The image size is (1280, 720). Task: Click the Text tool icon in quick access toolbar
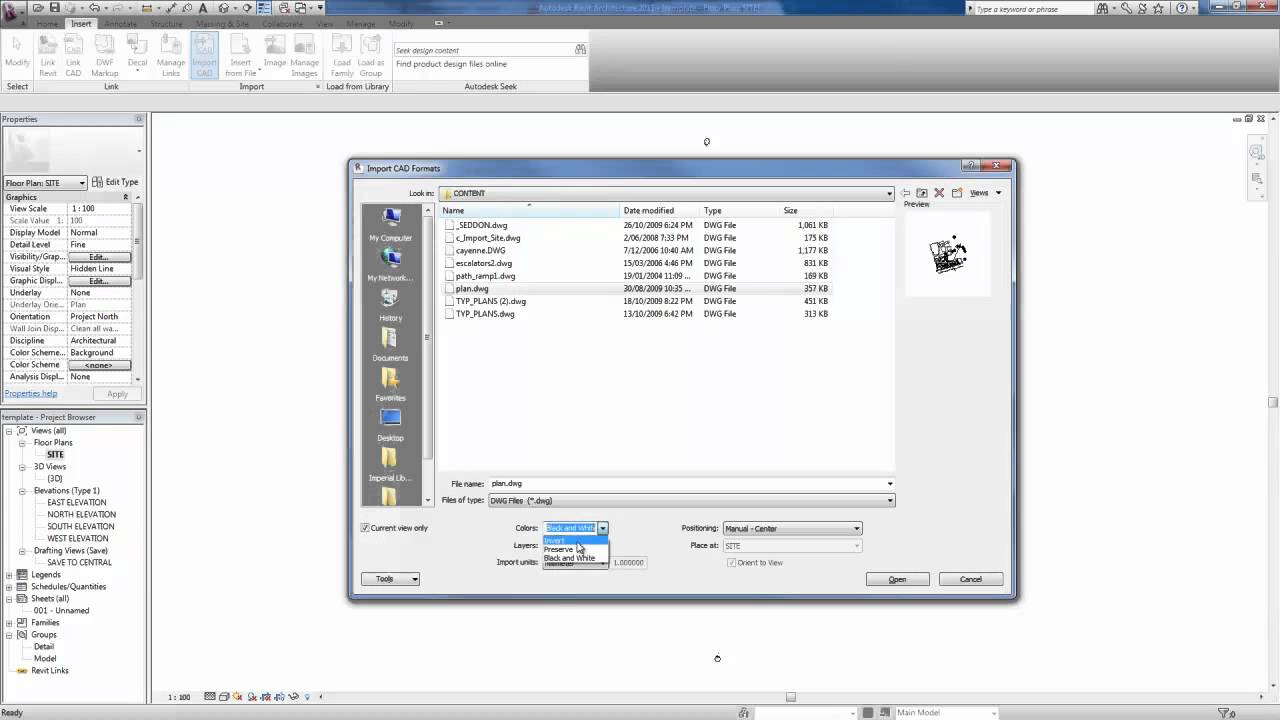tap(203, 8)
